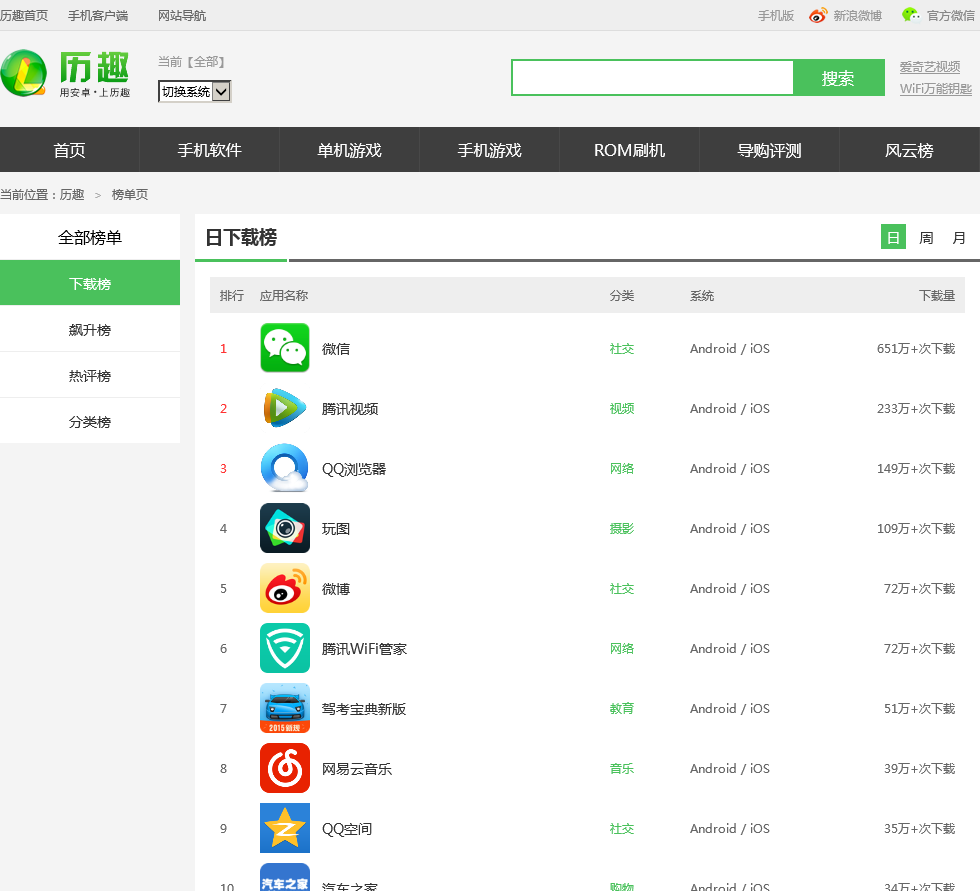
Task: Click the Sina Weibo icon in header
Action: point(818,15)
